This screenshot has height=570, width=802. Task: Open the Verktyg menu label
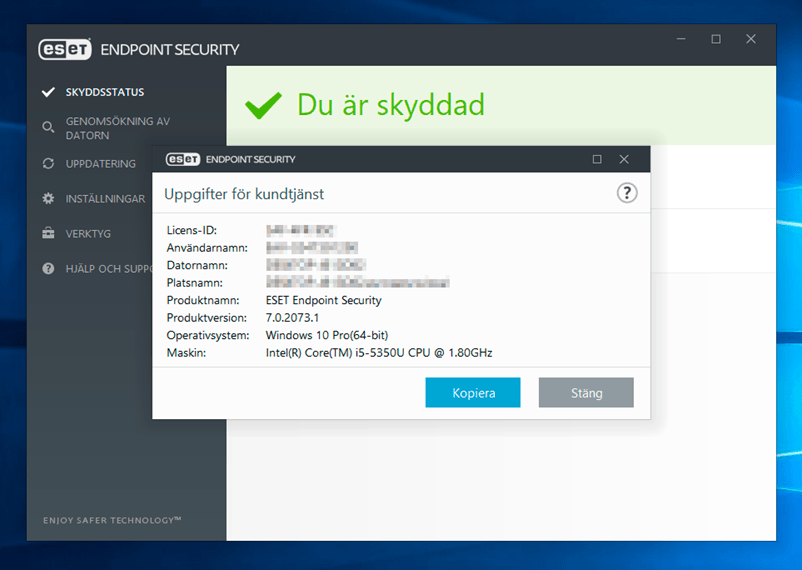88,234
